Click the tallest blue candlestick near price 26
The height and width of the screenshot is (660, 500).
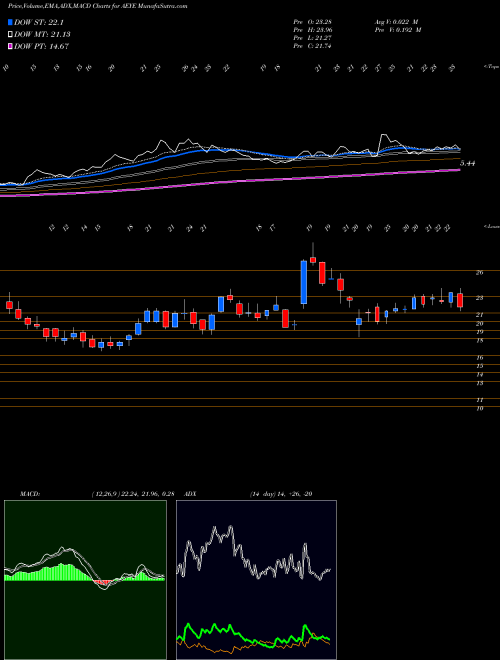(303, 282)
